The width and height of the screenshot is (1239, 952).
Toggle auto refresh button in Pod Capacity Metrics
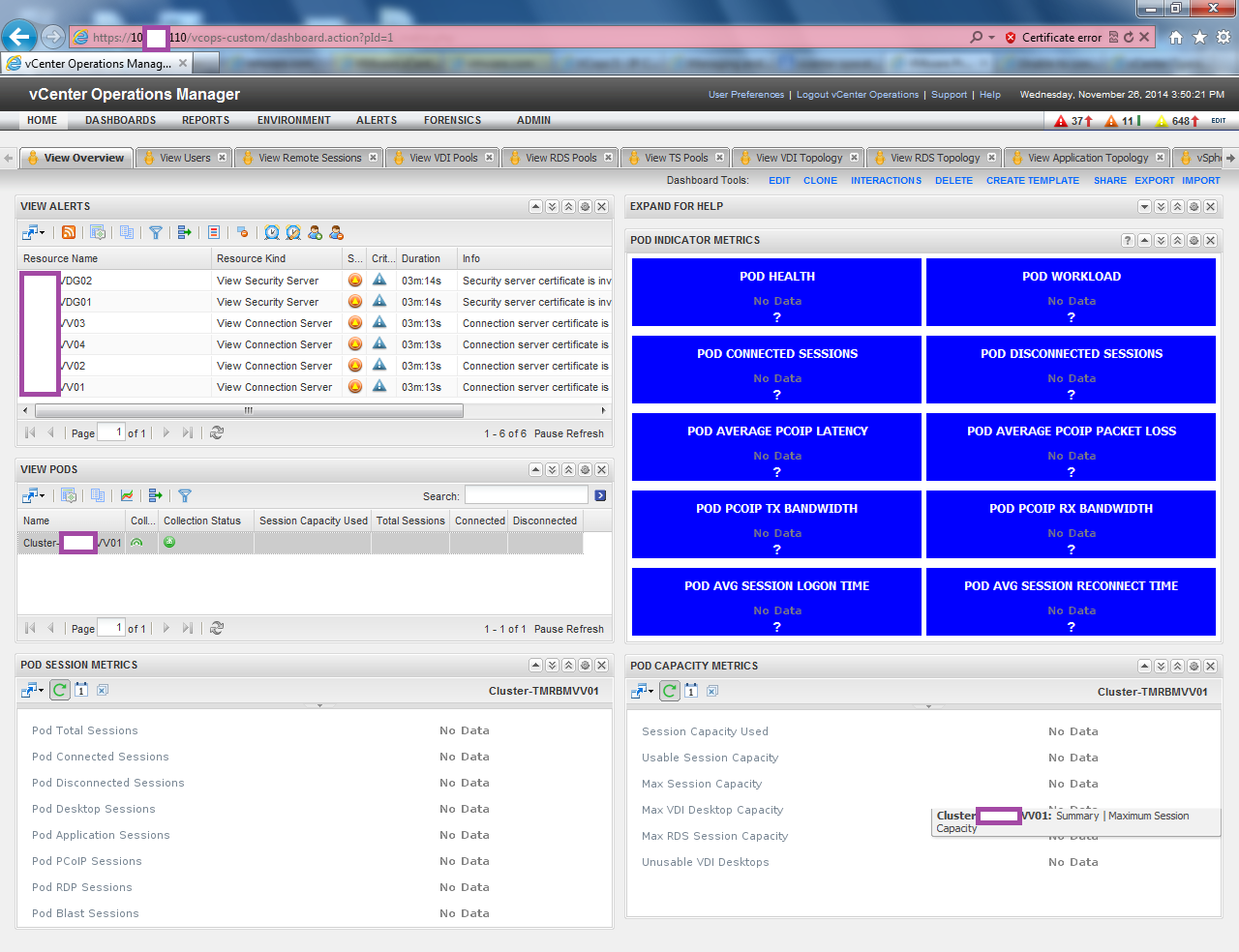coord(670,691)
